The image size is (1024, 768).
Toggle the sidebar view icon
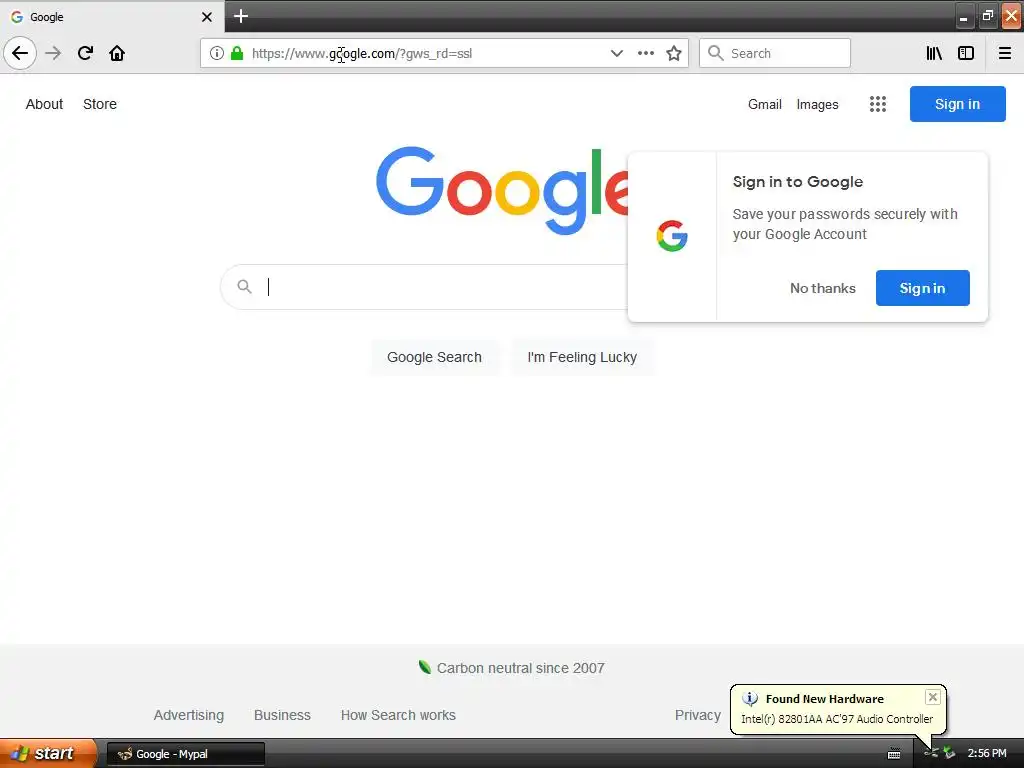point(966,53)
